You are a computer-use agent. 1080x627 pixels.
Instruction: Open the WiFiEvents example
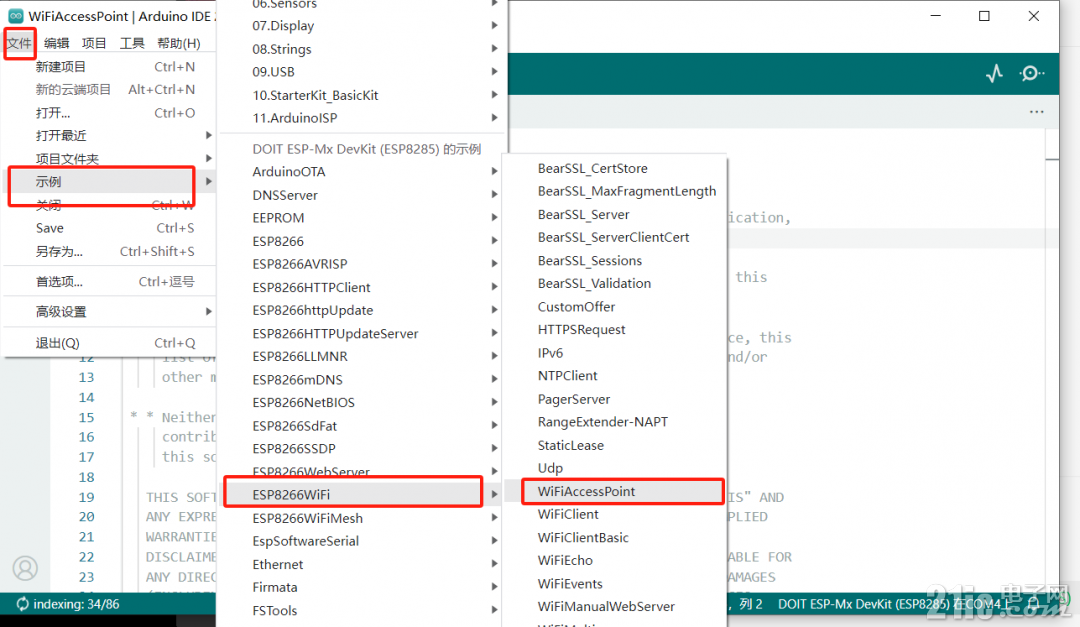(614, 584)
